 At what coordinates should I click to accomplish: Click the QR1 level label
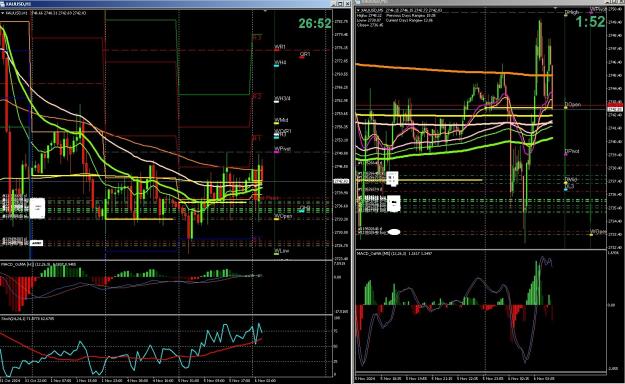305,54
